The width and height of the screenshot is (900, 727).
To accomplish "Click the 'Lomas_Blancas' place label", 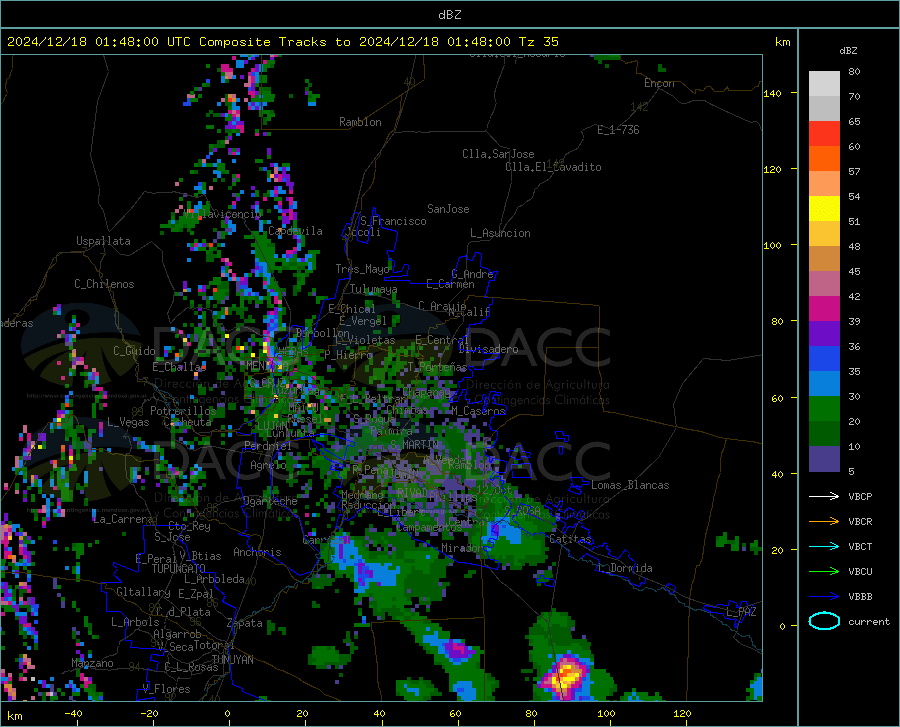I will coord(630,485).
